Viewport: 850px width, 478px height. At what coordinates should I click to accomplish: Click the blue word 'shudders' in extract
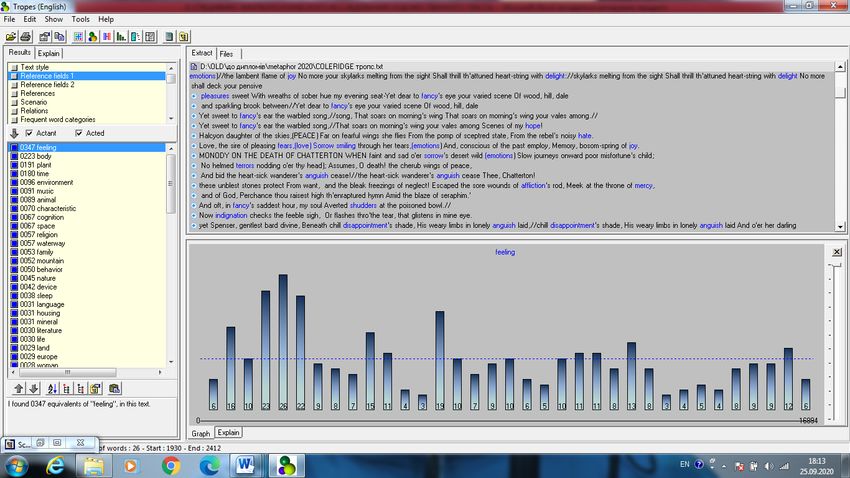coord(363,205)
